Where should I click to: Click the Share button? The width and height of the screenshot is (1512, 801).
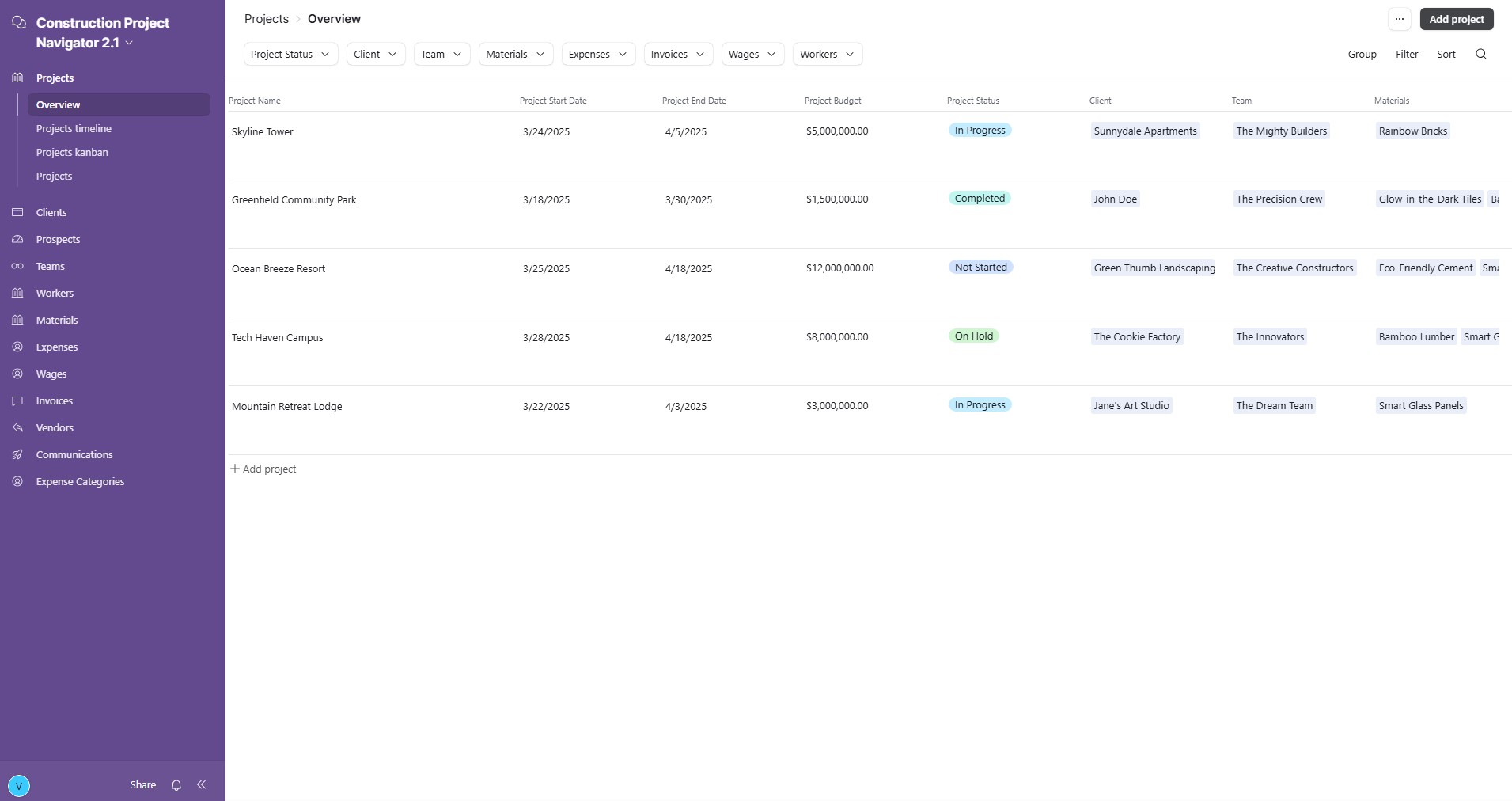[142, 784]
